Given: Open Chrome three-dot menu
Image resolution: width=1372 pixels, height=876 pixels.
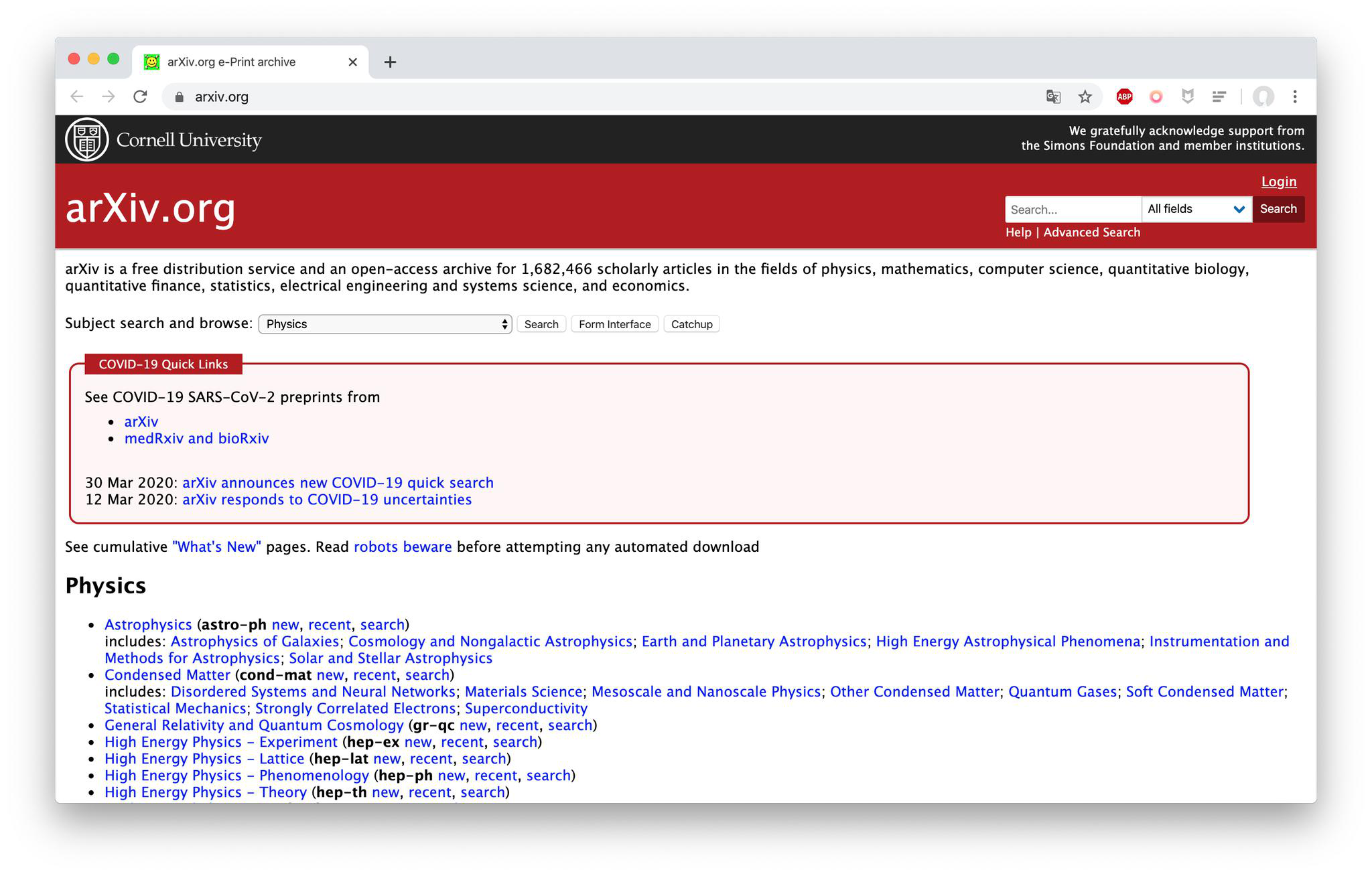Looking at the screenshot, I should (x=1295, y=96).
